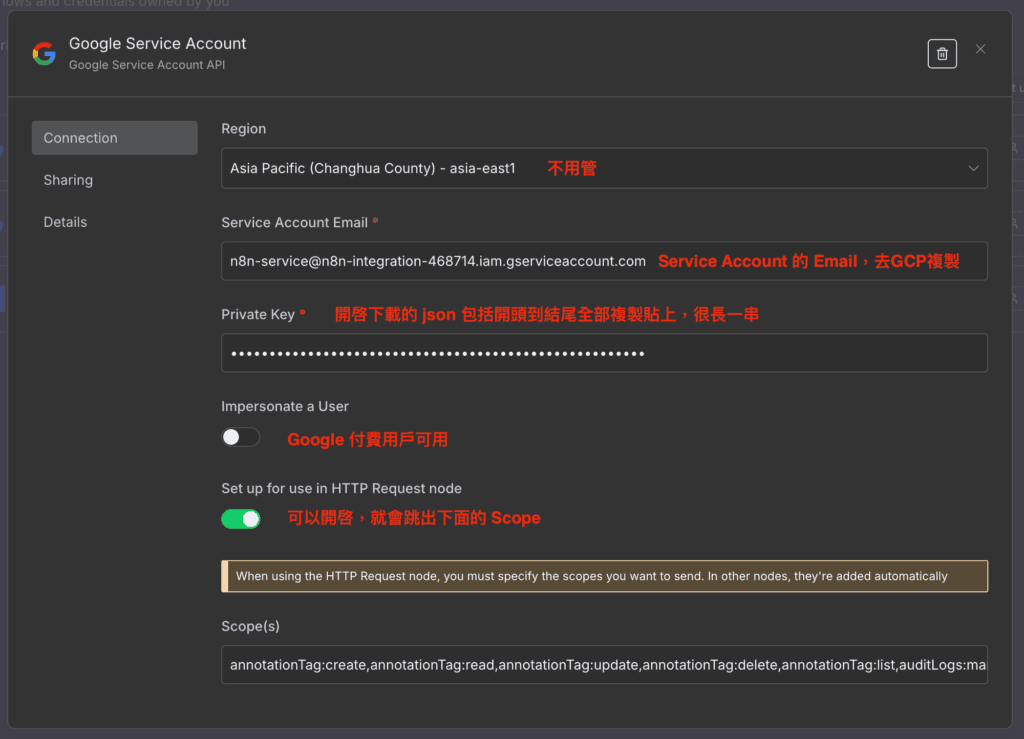
Task: Focus the Private Key field
Action: [604, 353]
